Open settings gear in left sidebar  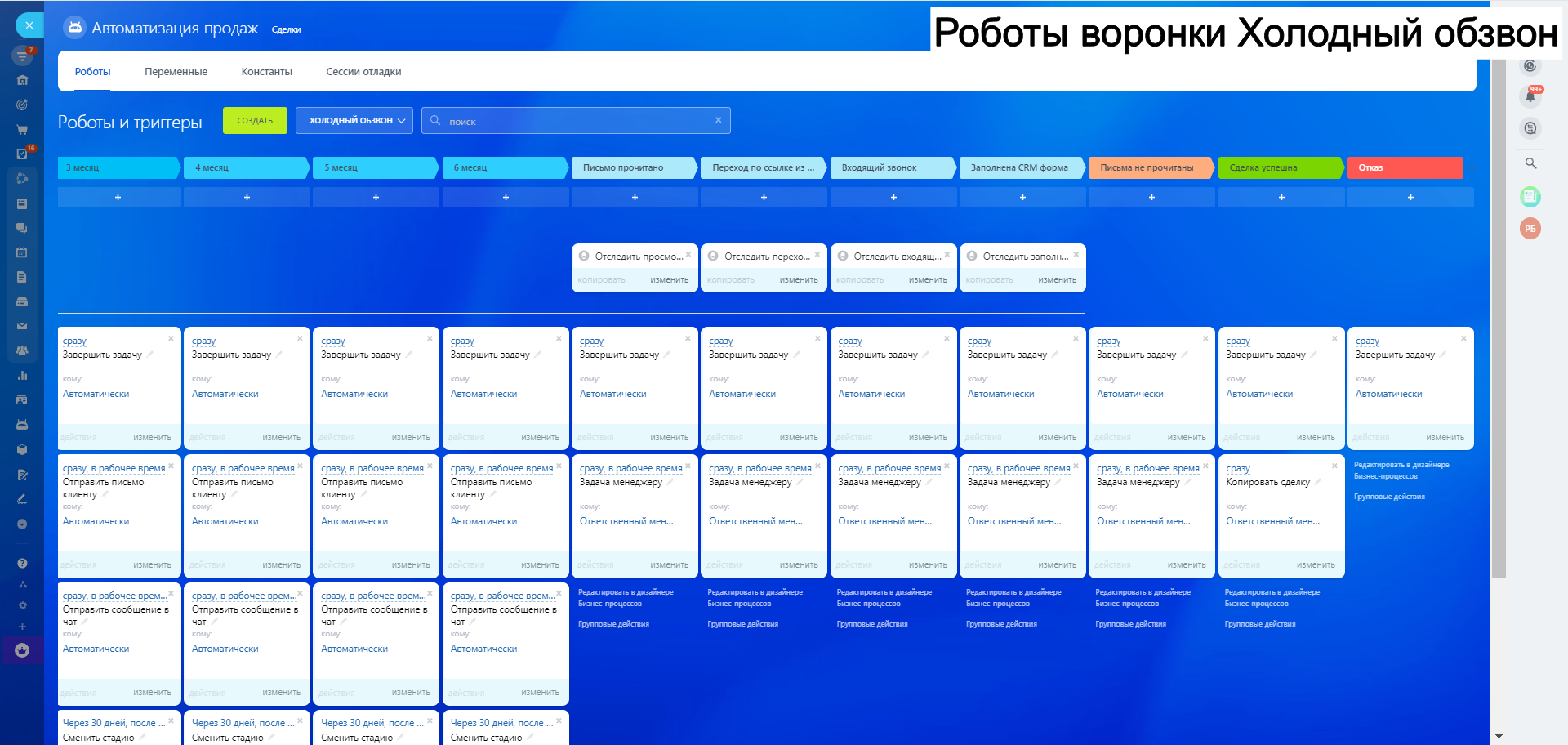22,605
